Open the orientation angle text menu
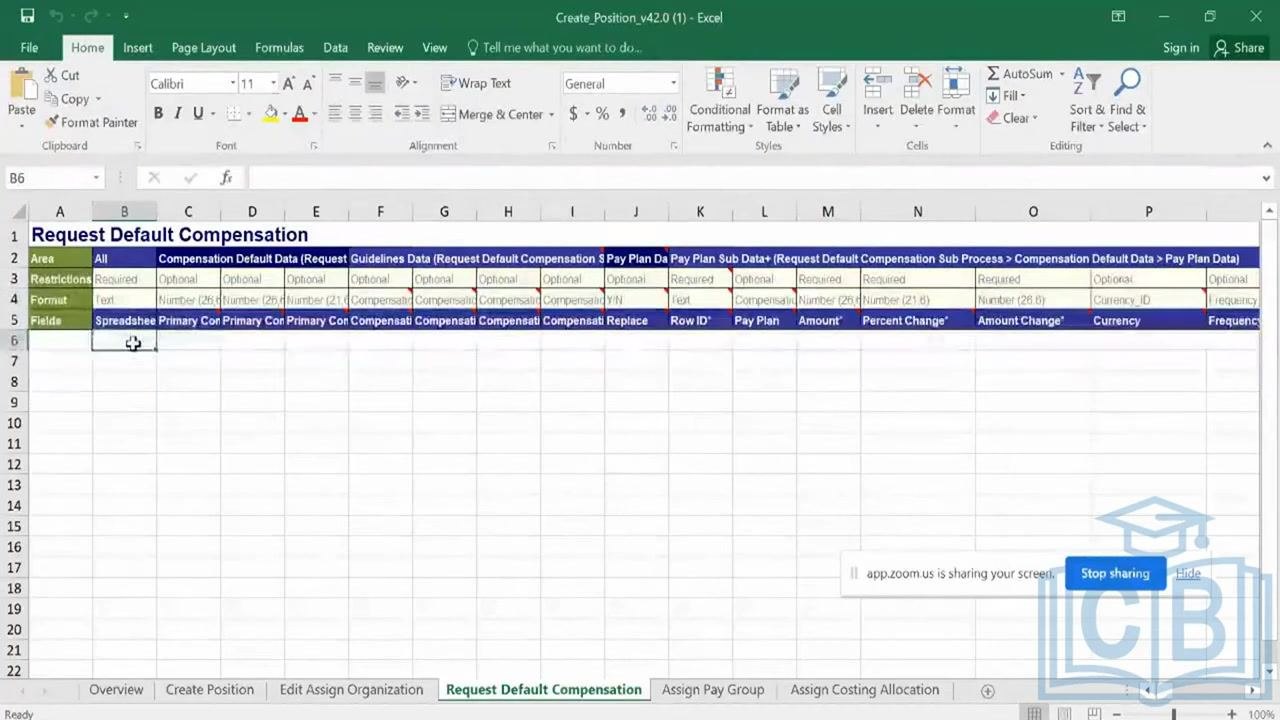1280x720 pixels. click(405, 83)
